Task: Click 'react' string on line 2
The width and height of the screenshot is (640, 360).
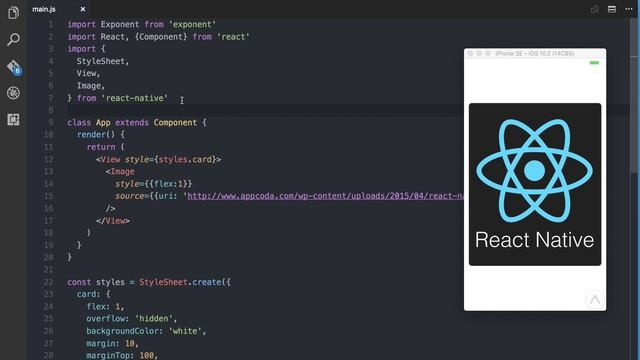Action: (x=233, y=37)
